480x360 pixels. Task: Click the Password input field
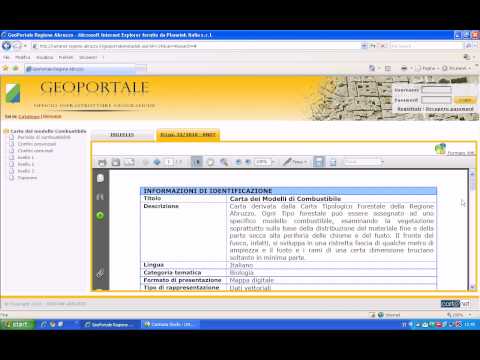coord(436,100)
